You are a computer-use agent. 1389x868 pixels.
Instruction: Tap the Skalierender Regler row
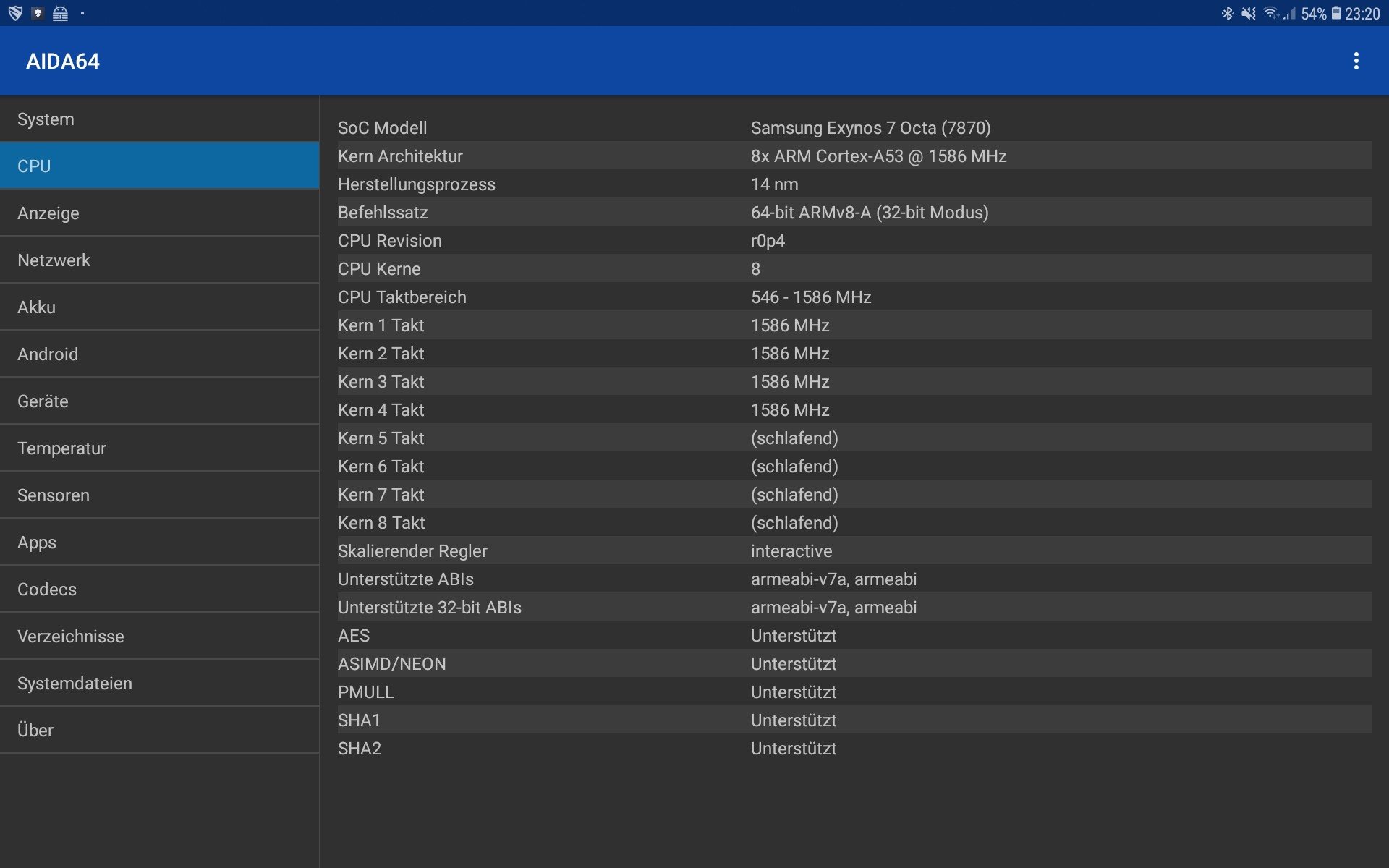854,551
